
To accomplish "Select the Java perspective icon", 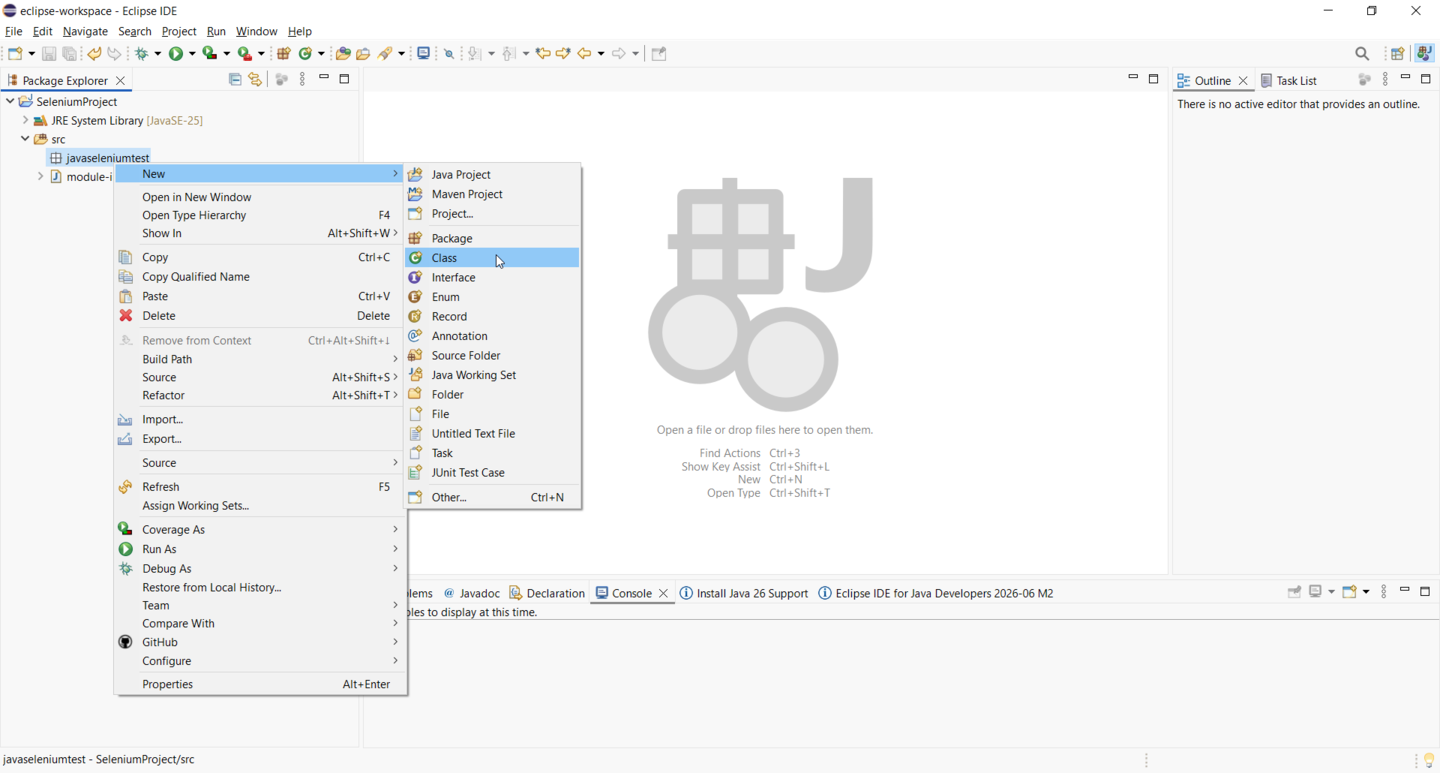I will pos(1424,54).
